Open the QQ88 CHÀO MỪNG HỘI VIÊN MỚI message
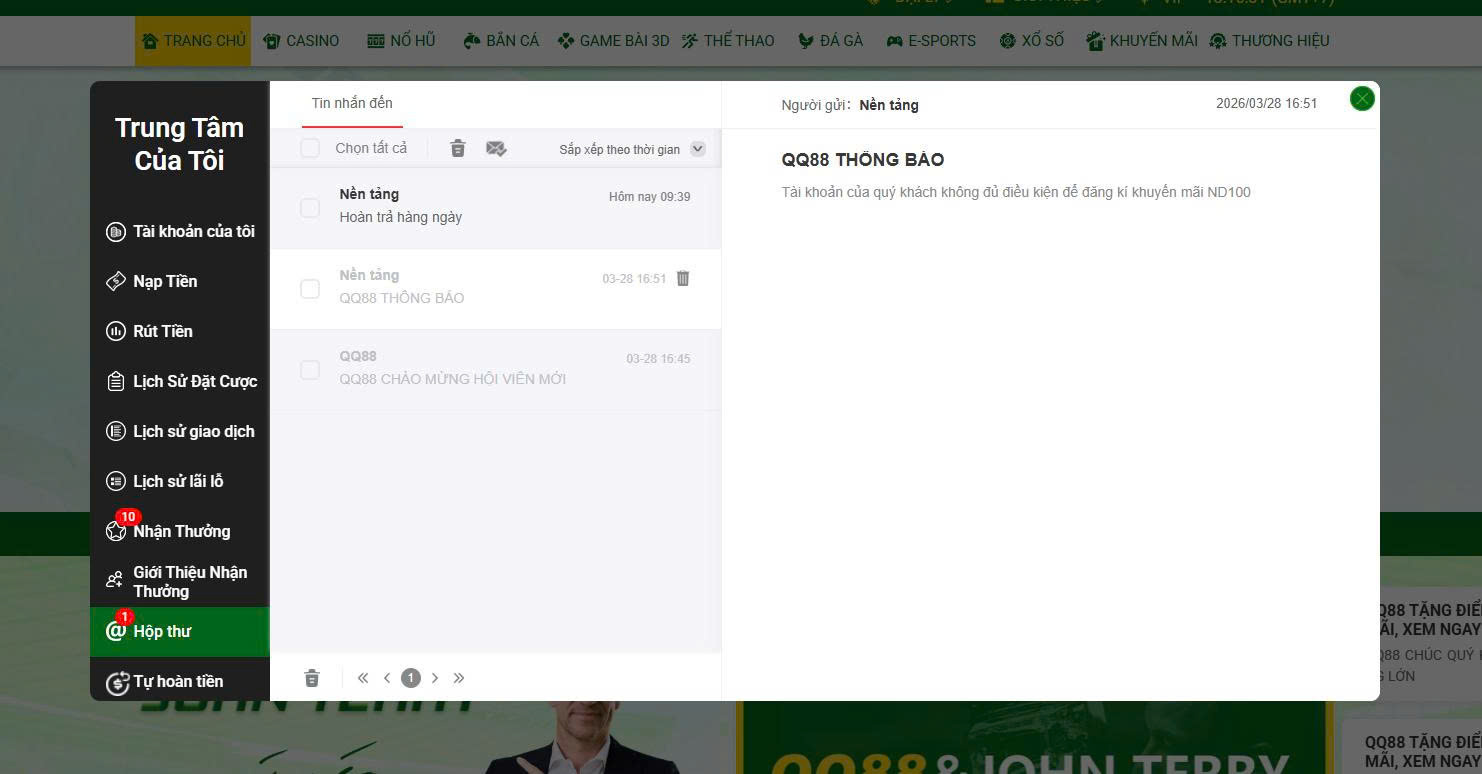Screen dimensions: 1482x774 pyautogui.click(x=496, y=369)
